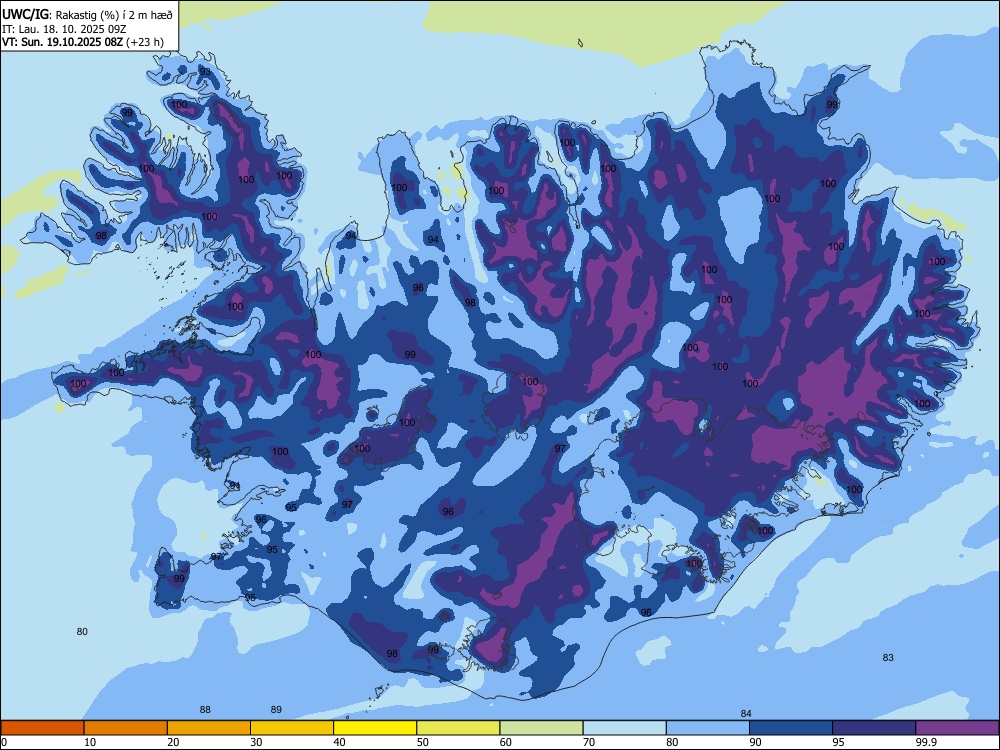Select the pale blue 70–80 legend swatch
Image resolution: width=1000 pixels, height=750 pixels.
tap(624, 728)
